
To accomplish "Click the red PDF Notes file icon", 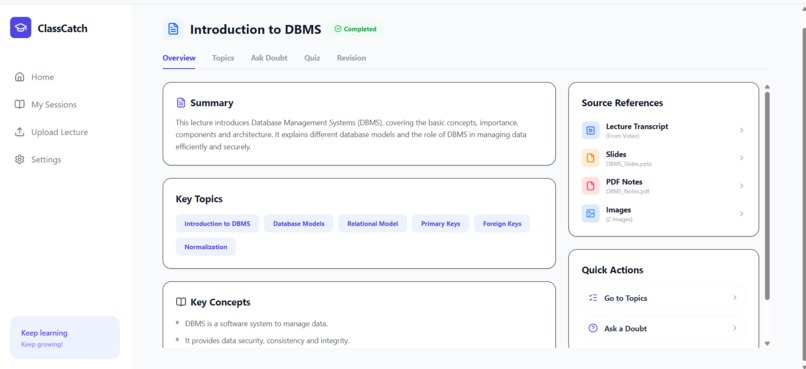I will click(x=591, y=186).
